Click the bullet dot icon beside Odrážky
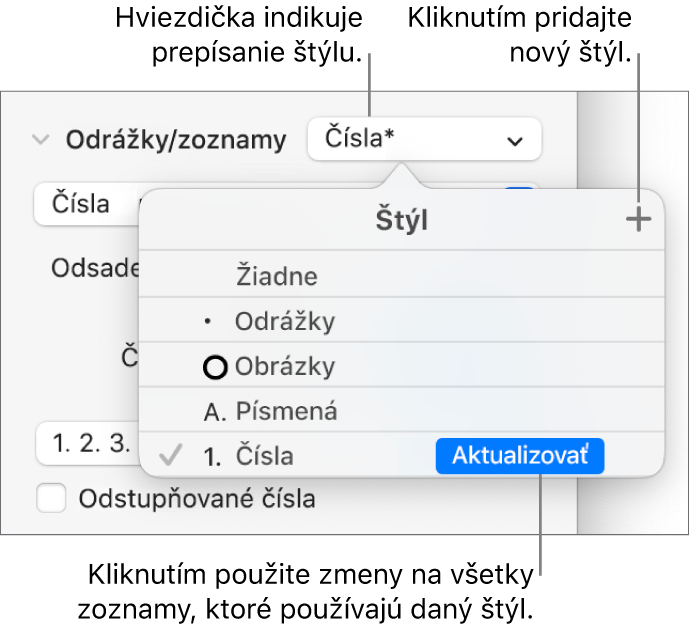Image resolution: width=689 pixels, height=635 pixels. tap(207, 322)
